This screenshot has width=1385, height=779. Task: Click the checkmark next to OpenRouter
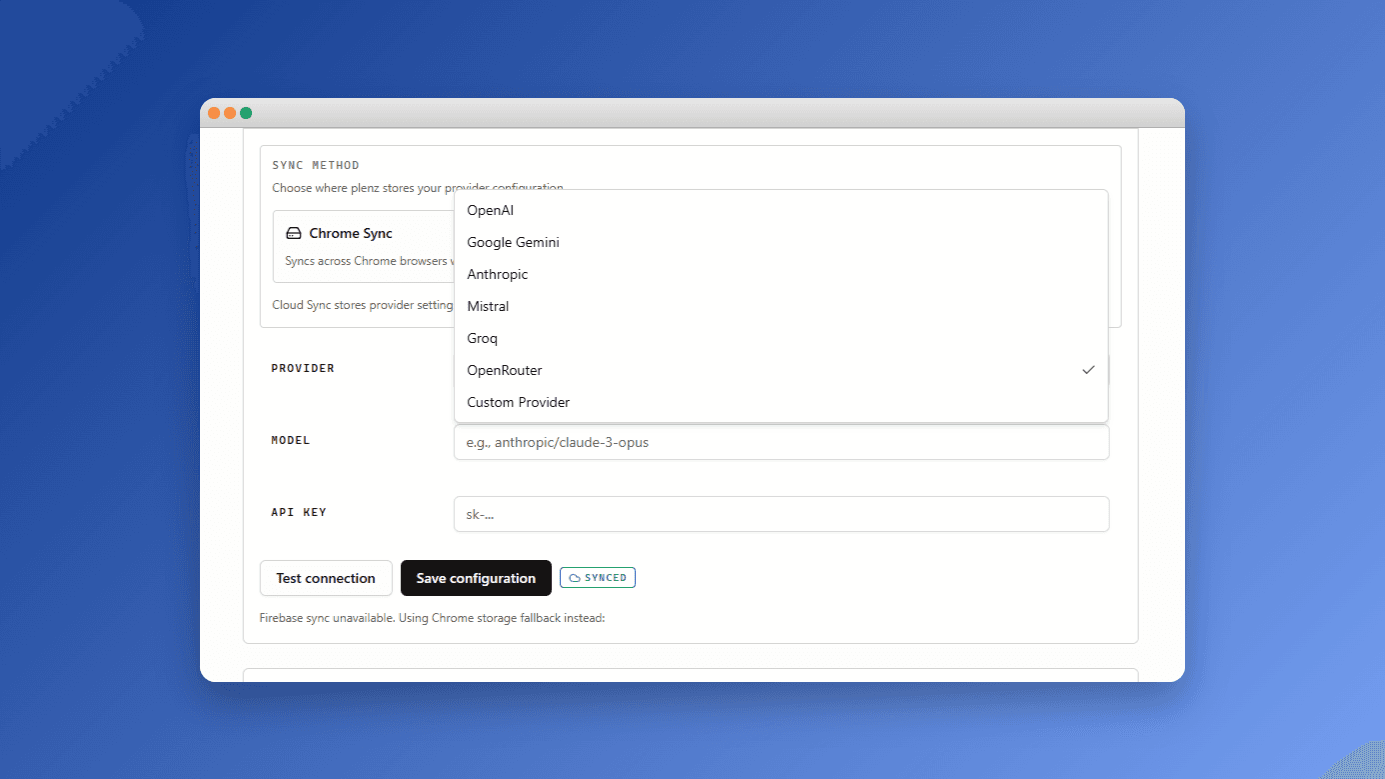tap(1088, 370)
